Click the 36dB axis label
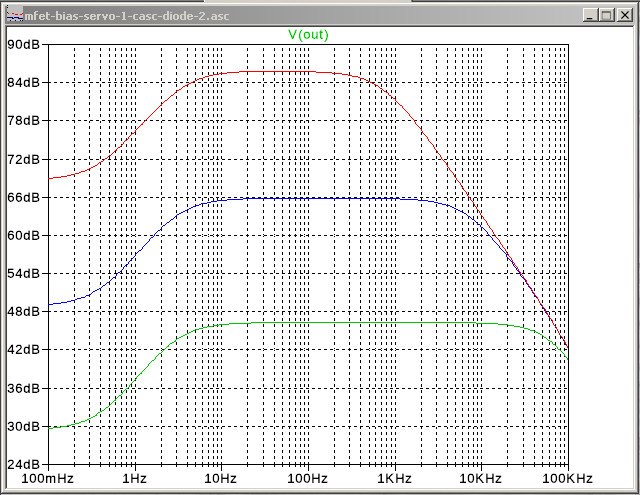The width and height of the screenshot is (640, 495). click(23, 388)
